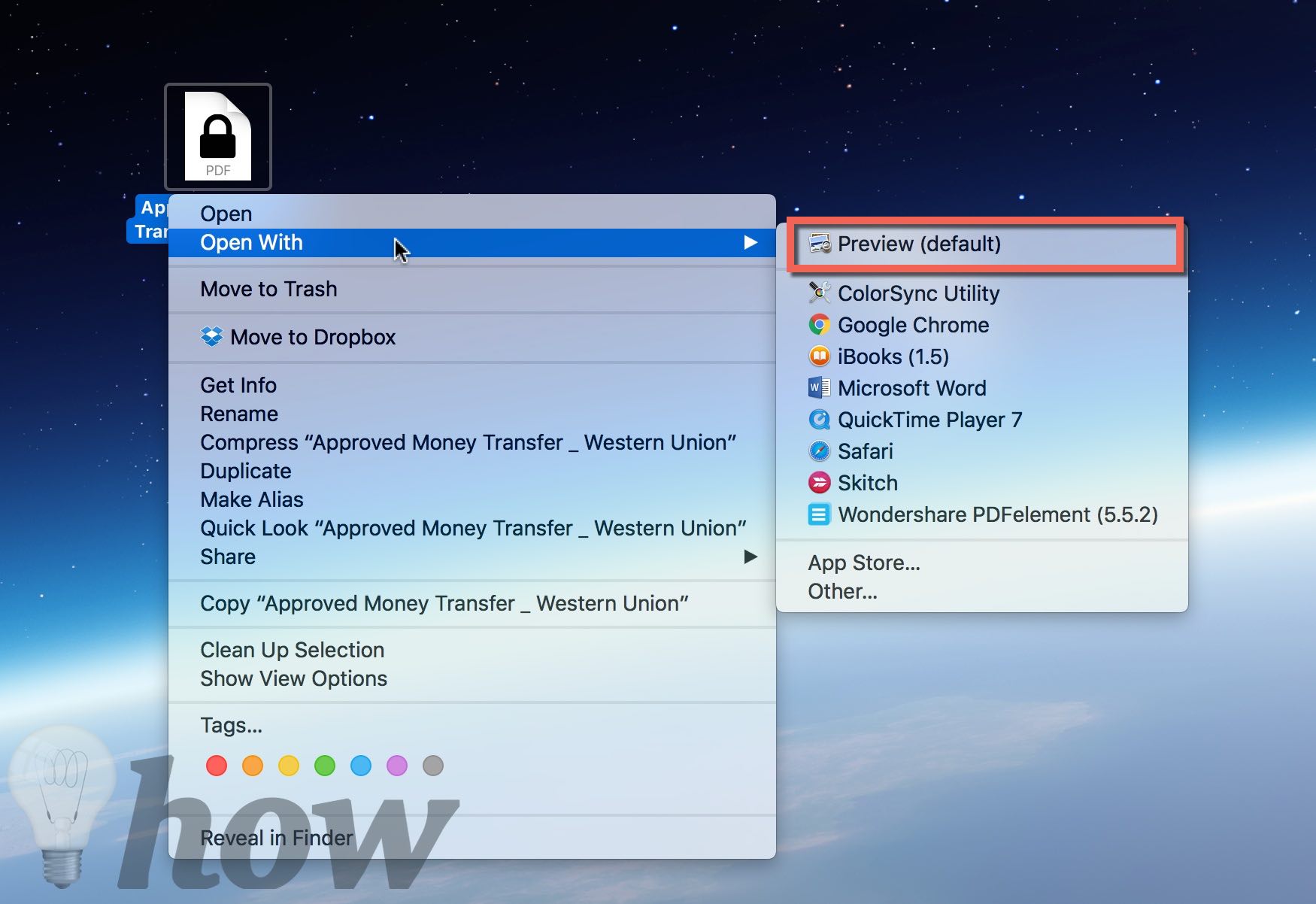Apply the gray tag color
1316x904 pixels.
pos(433,766)
